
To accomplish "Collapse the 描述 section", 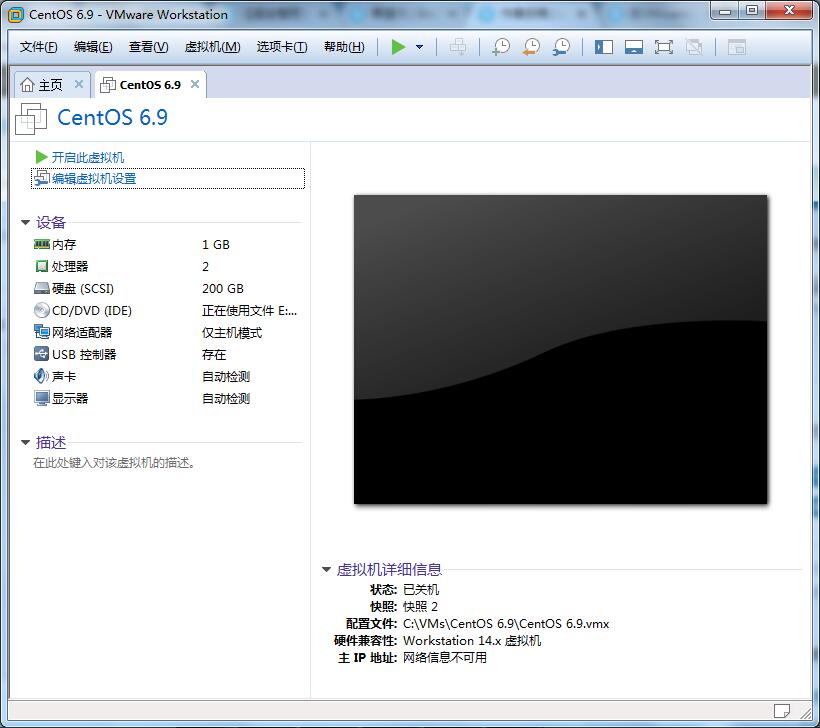I will (25, 443).
